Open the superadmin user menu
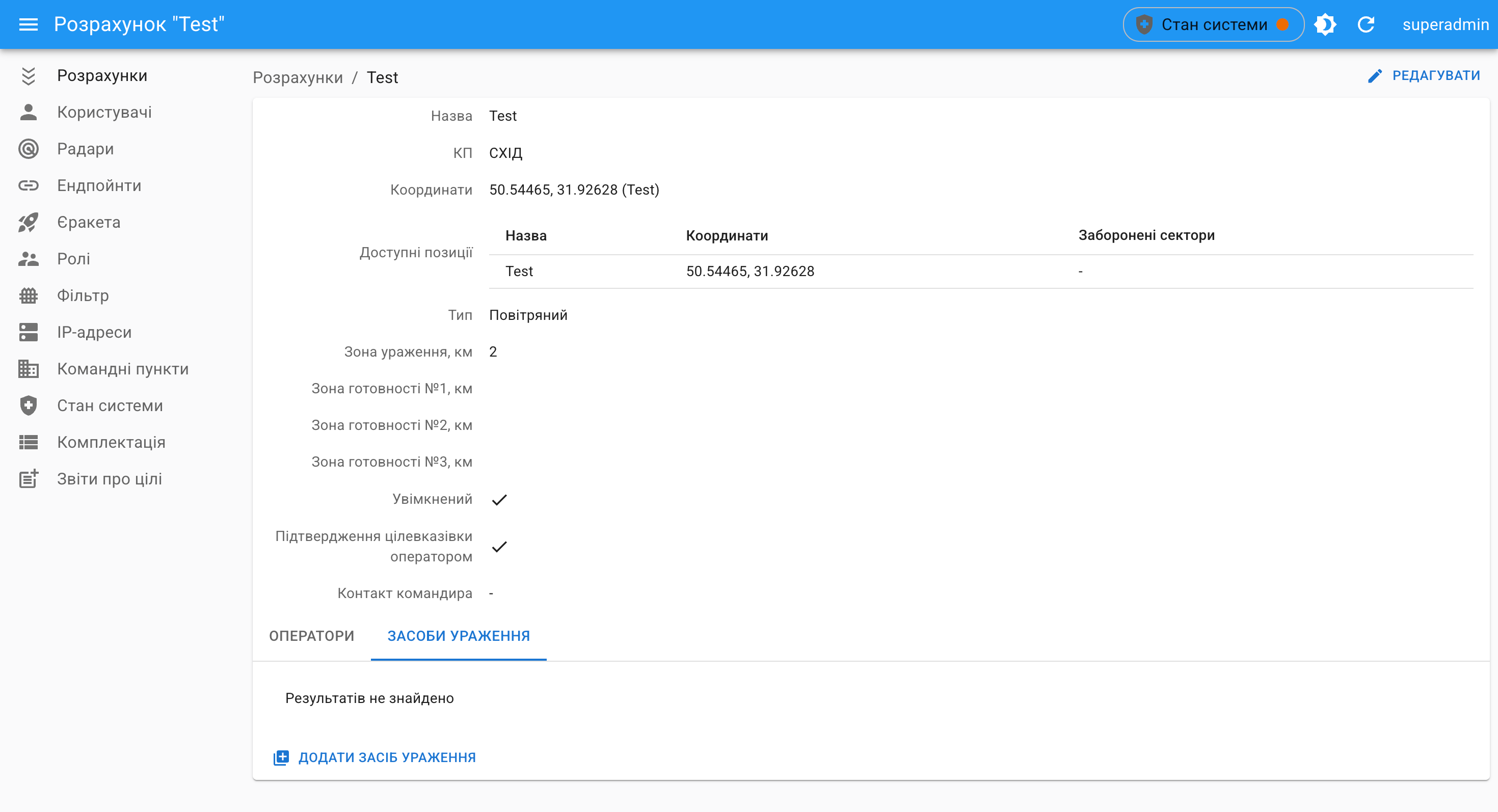The width and height of the screenshot is (1498, 812). click(x=1445, y=24)
